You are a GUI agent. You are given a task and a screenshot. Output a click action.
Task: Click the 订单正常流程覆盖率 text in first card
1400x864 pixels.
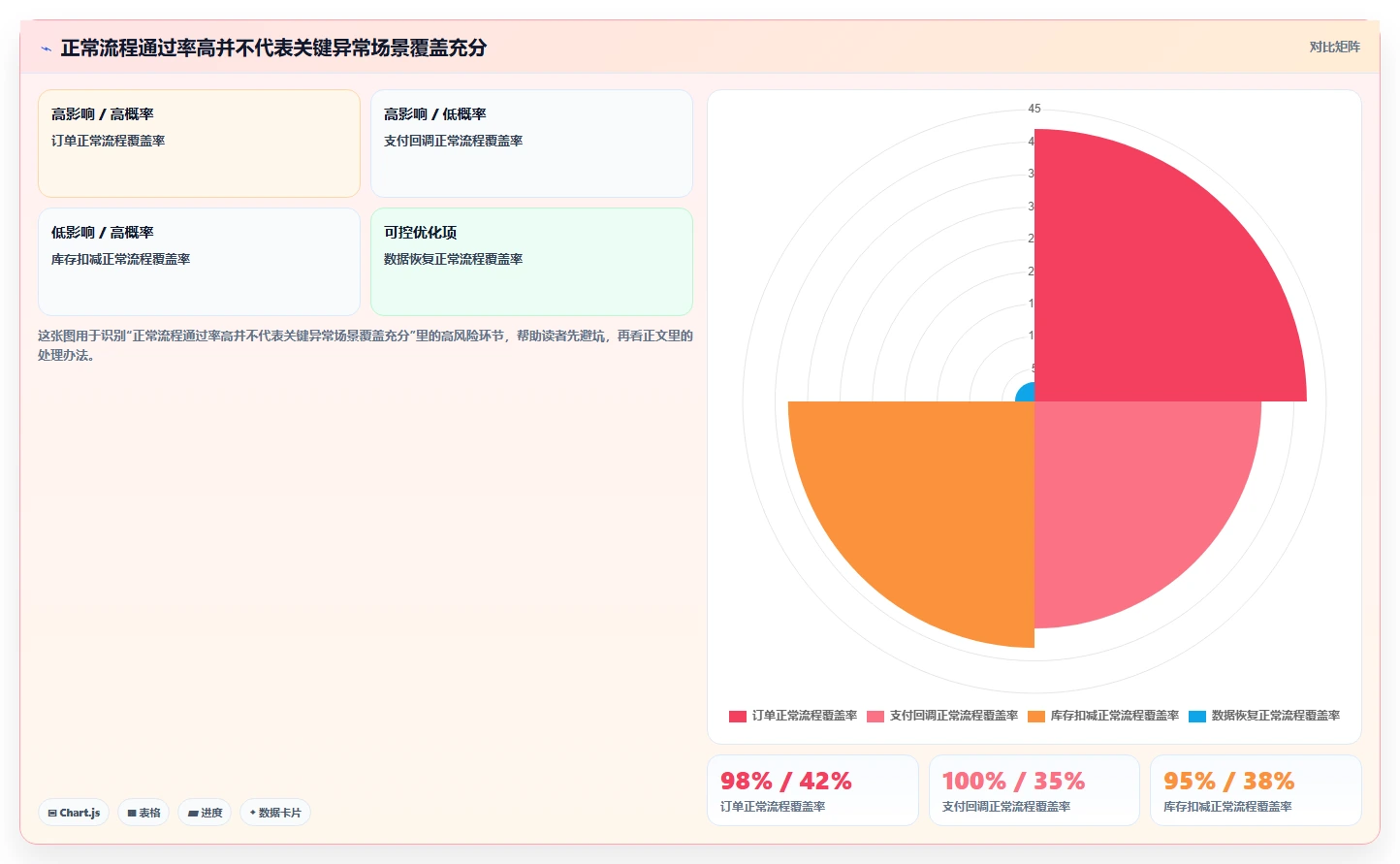point(109,141)
